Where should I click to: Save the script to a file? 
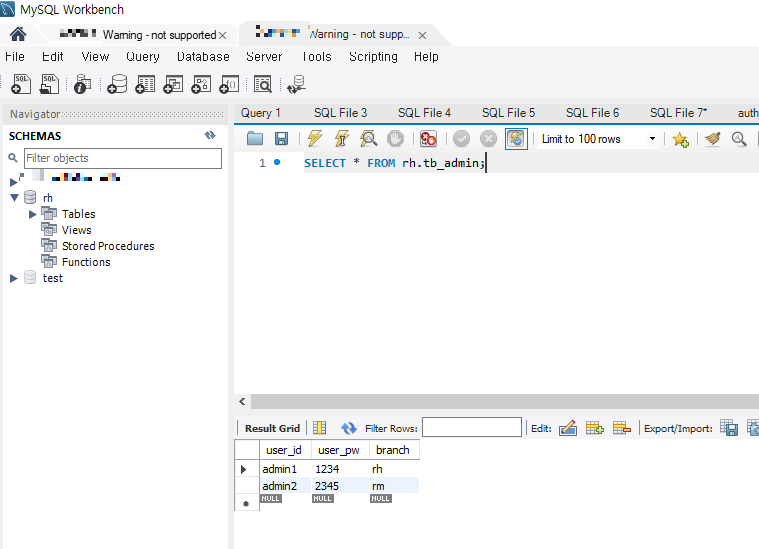281,139
